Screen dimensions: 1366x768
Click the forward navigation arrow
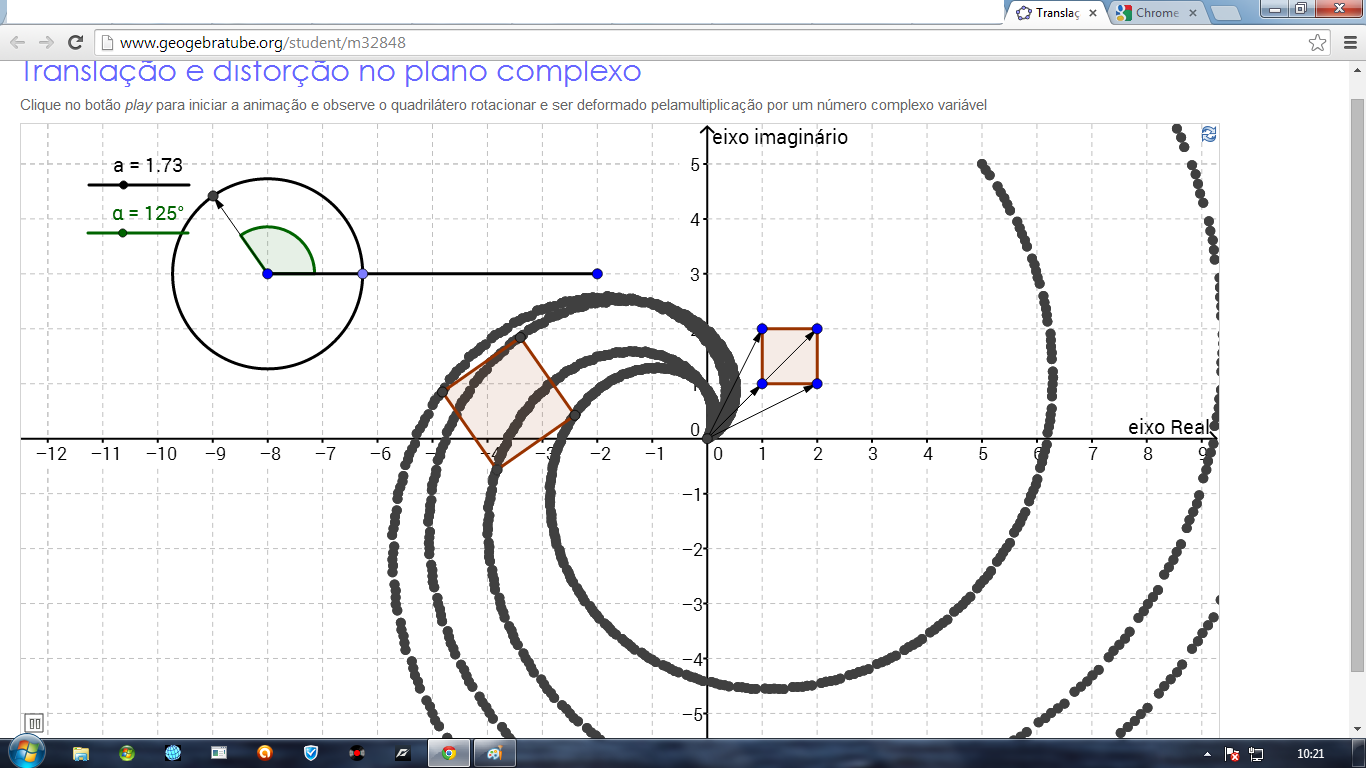48,44
